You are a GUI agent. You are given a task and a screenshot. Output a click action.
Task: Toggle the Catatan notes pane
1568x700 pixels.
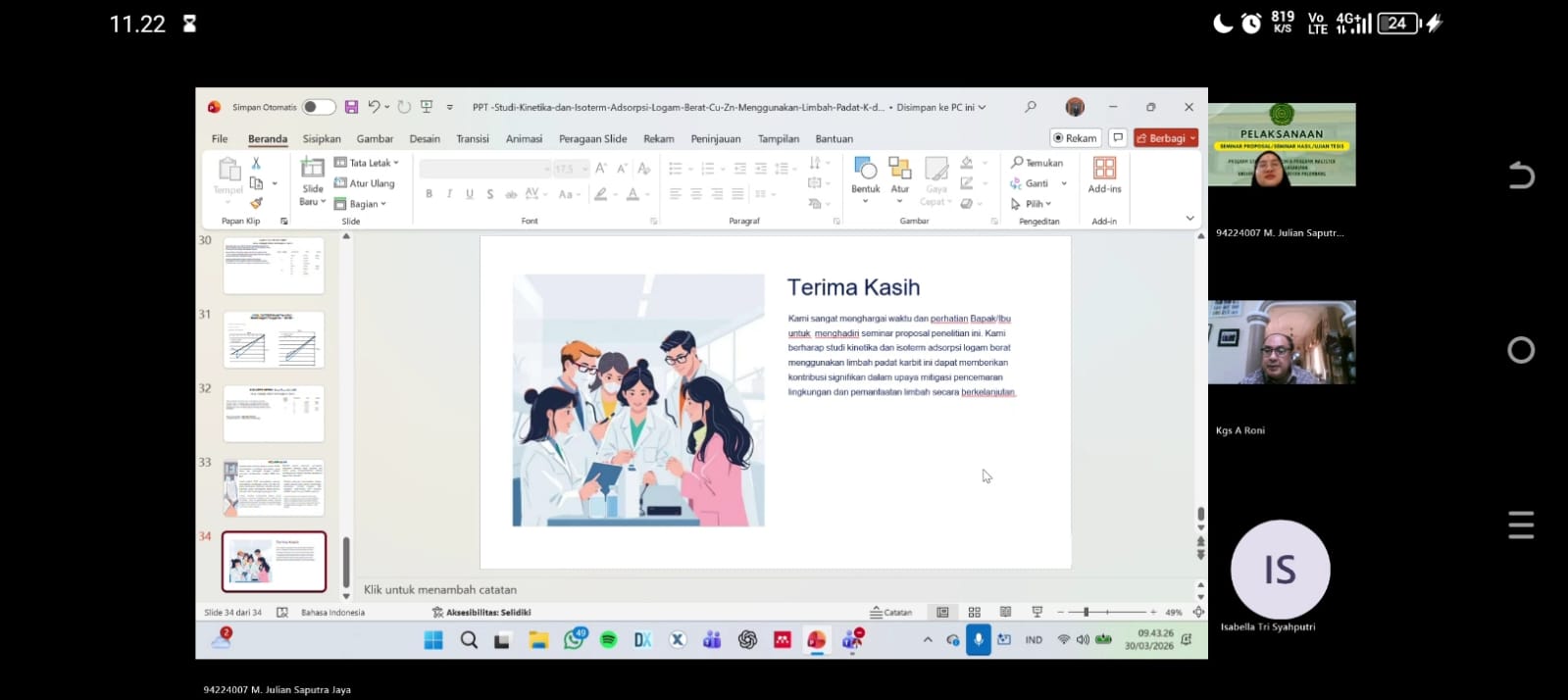point(891,613)
